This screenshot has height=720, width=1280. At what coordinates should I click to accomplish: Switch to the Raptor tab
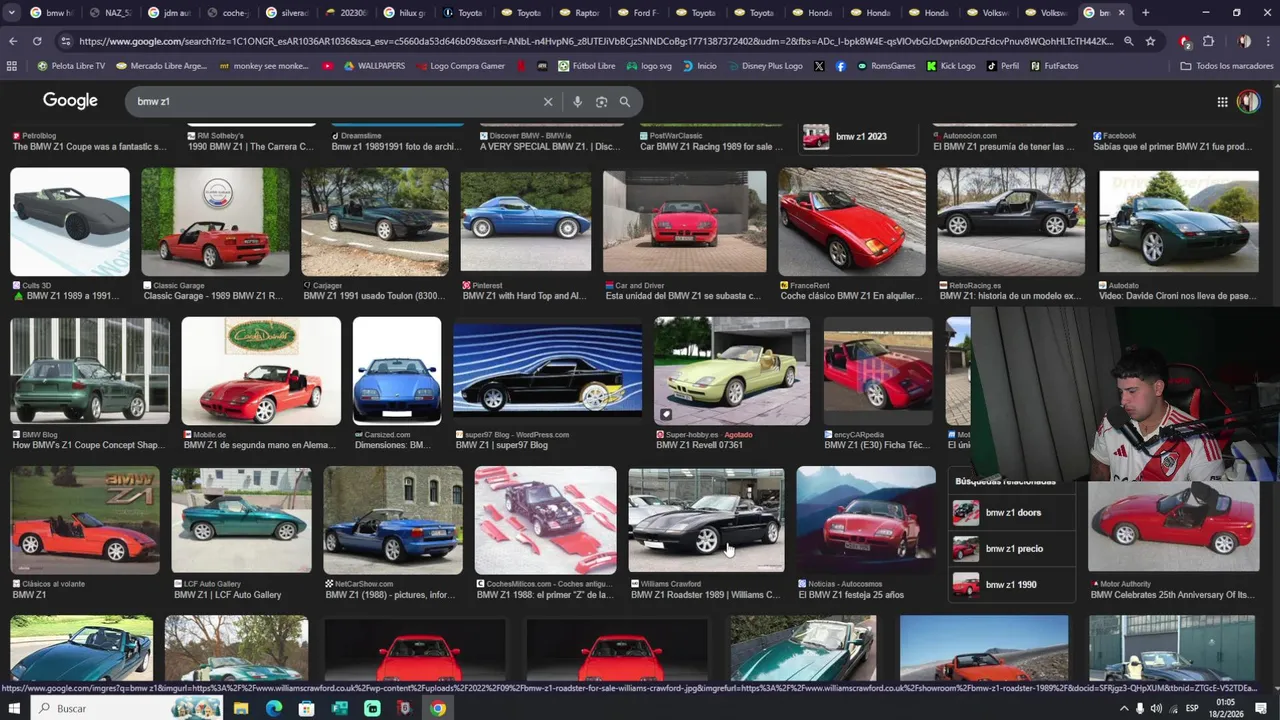click(x=580, y=13)
